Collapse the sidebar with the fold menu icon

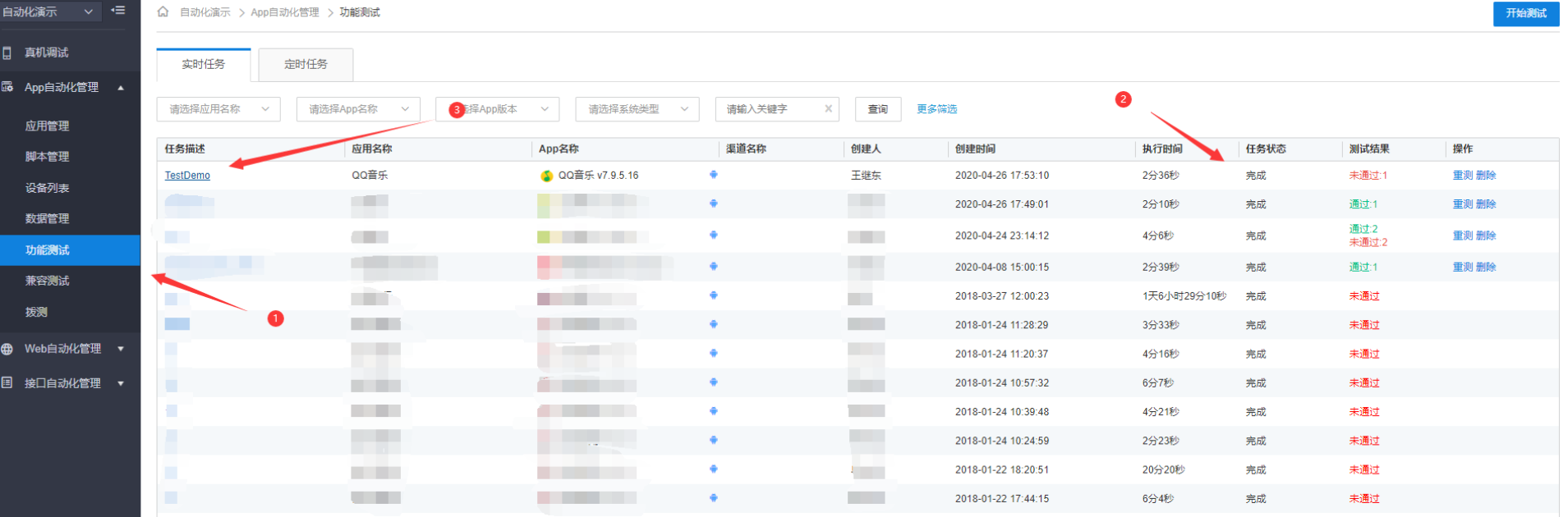click(118, 11)
